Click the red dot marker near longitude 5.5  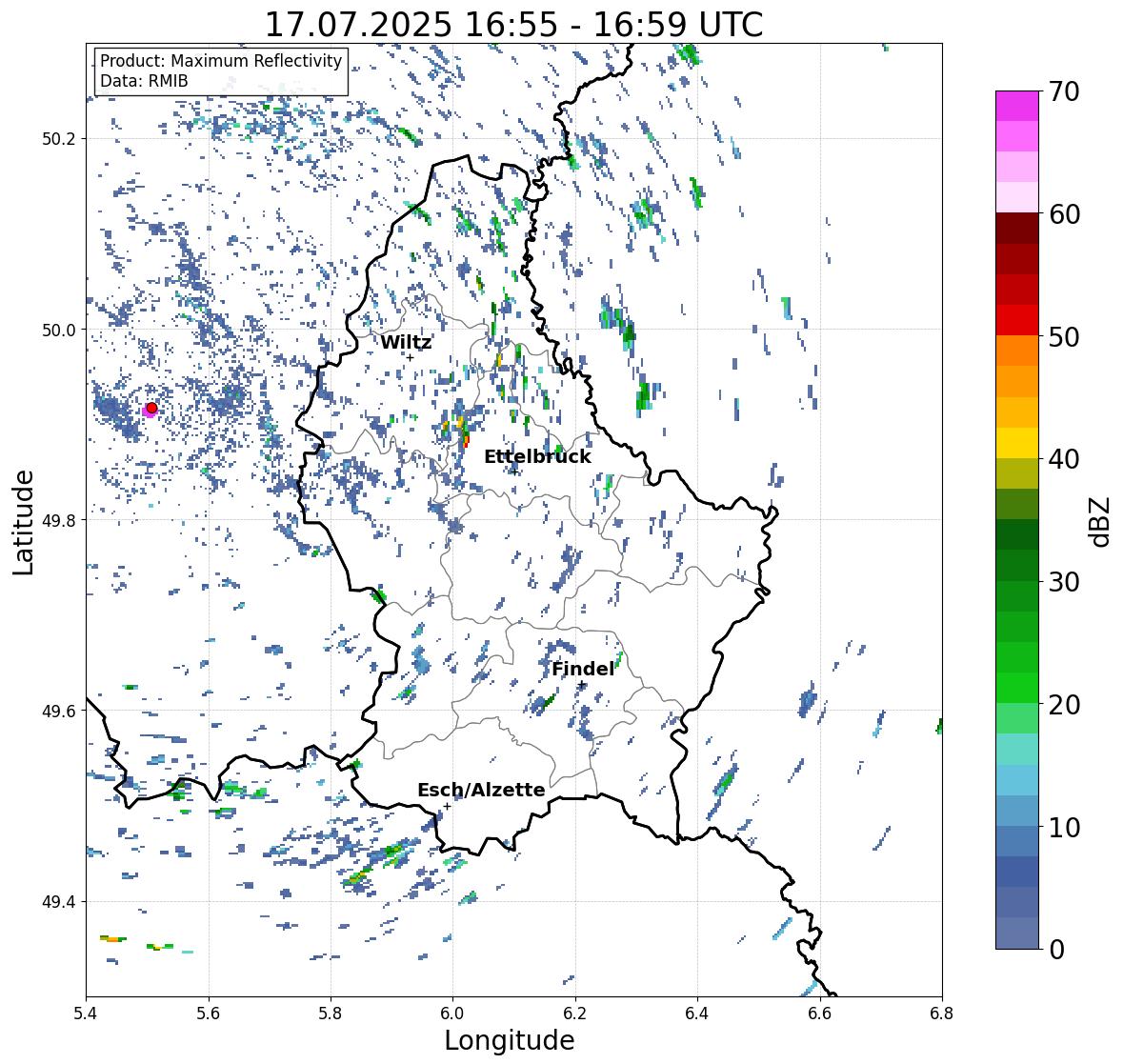click(x=151, y=408)
